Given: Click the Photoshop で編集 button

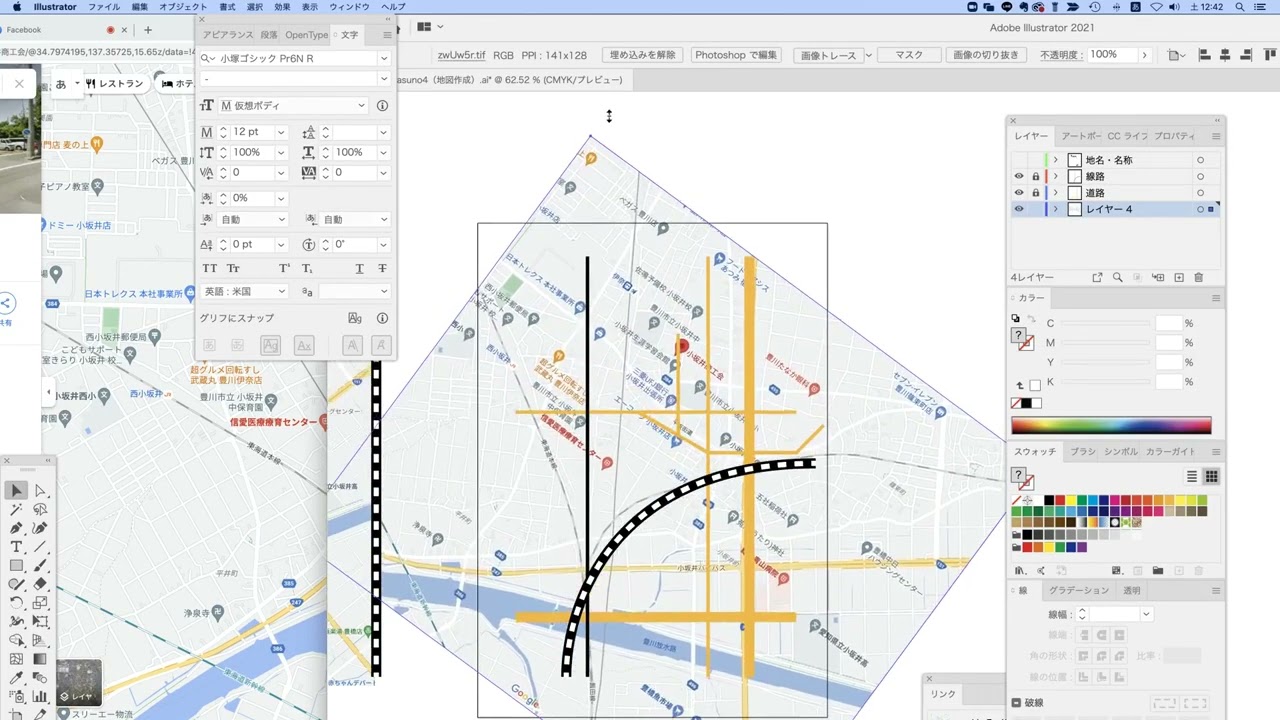Looking at the screenshot, I should 736,55.
